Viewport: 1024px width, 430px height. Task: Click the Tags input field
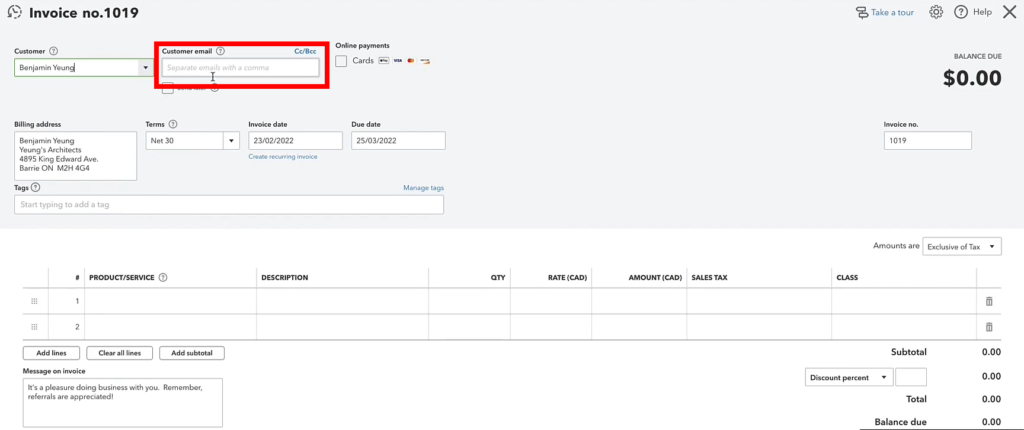[x=229, y=205]
